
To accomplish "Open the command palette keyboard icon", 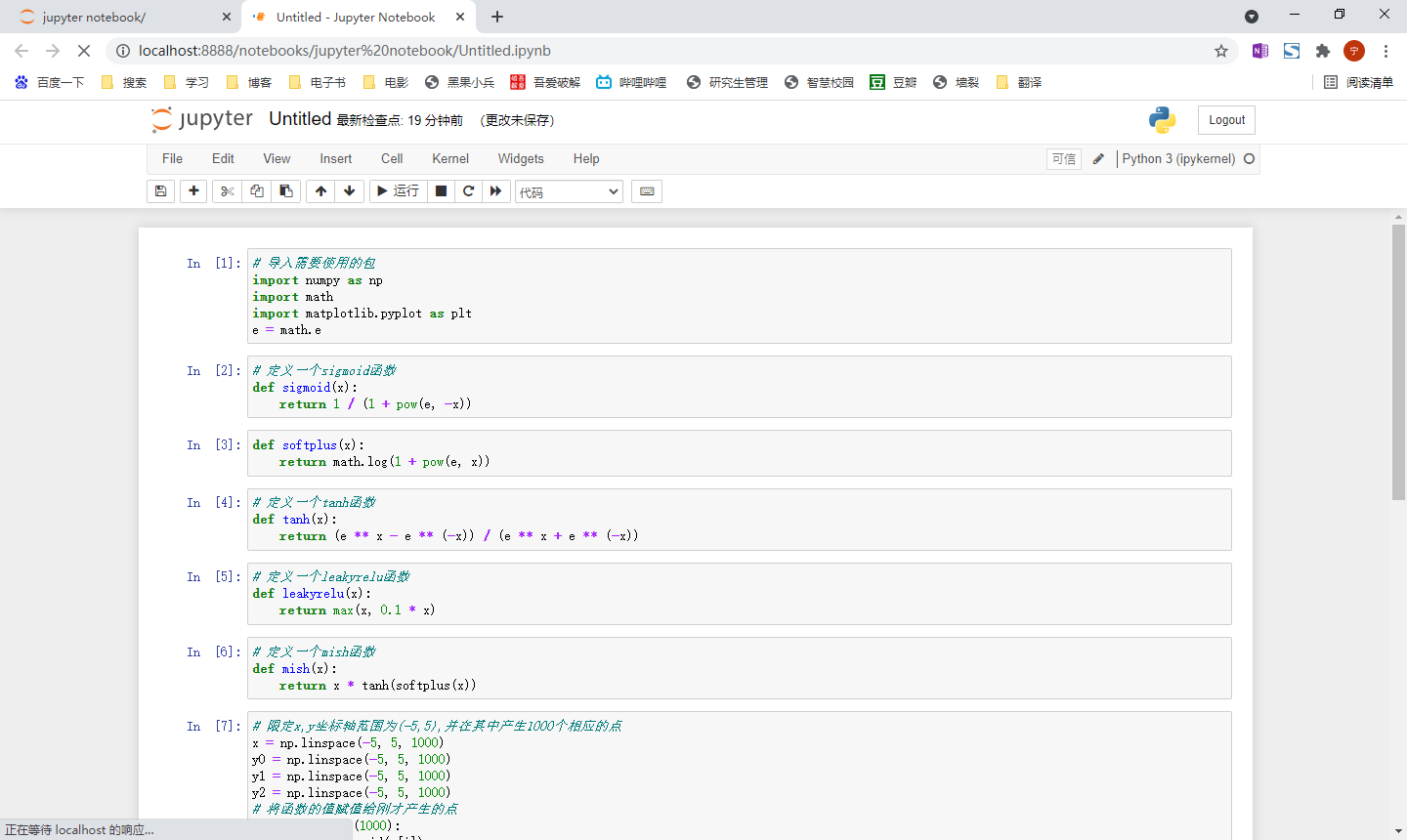I will tap(647, 191).
